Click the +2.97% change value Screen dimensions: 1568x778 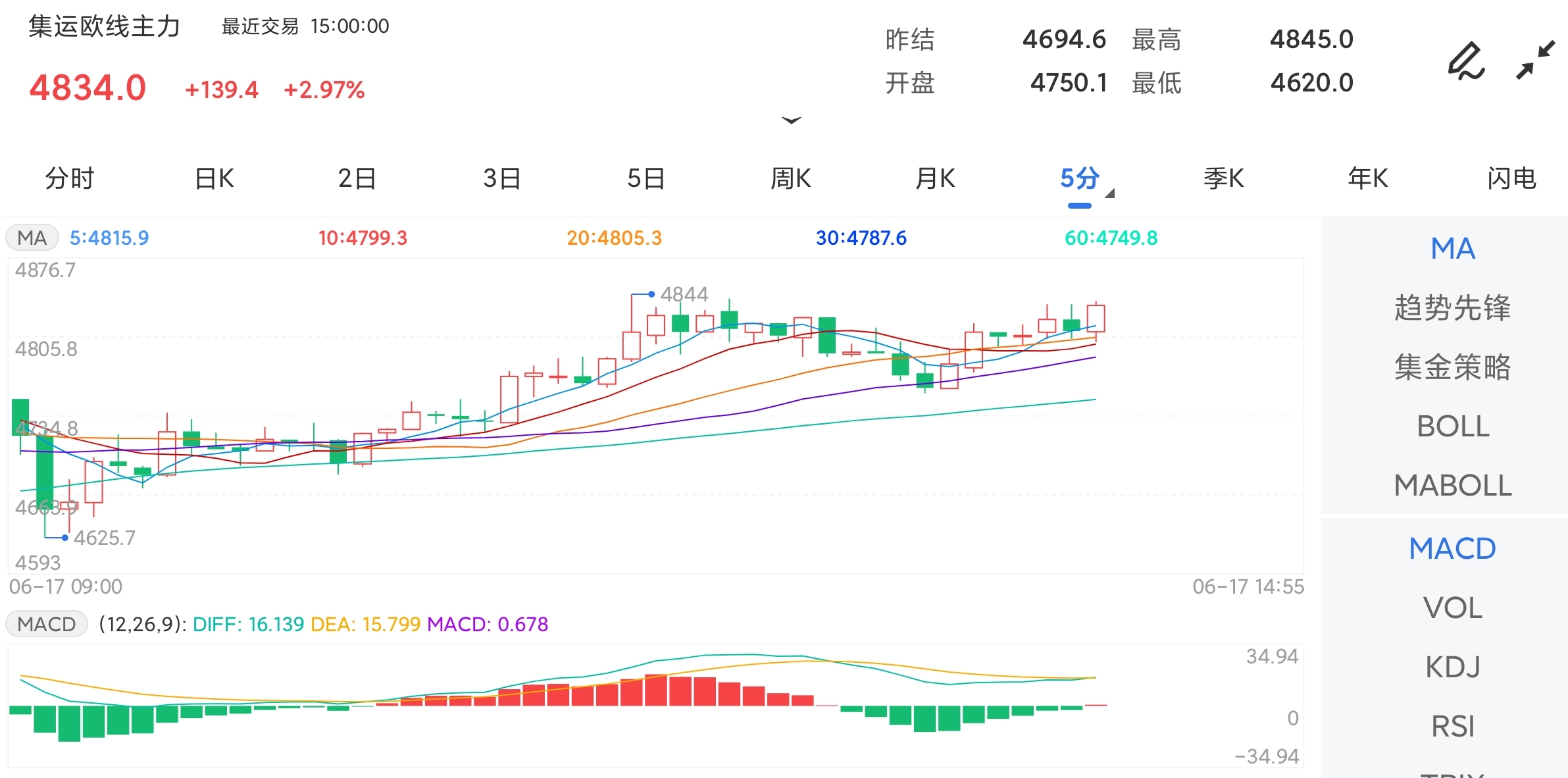point(324,90)
